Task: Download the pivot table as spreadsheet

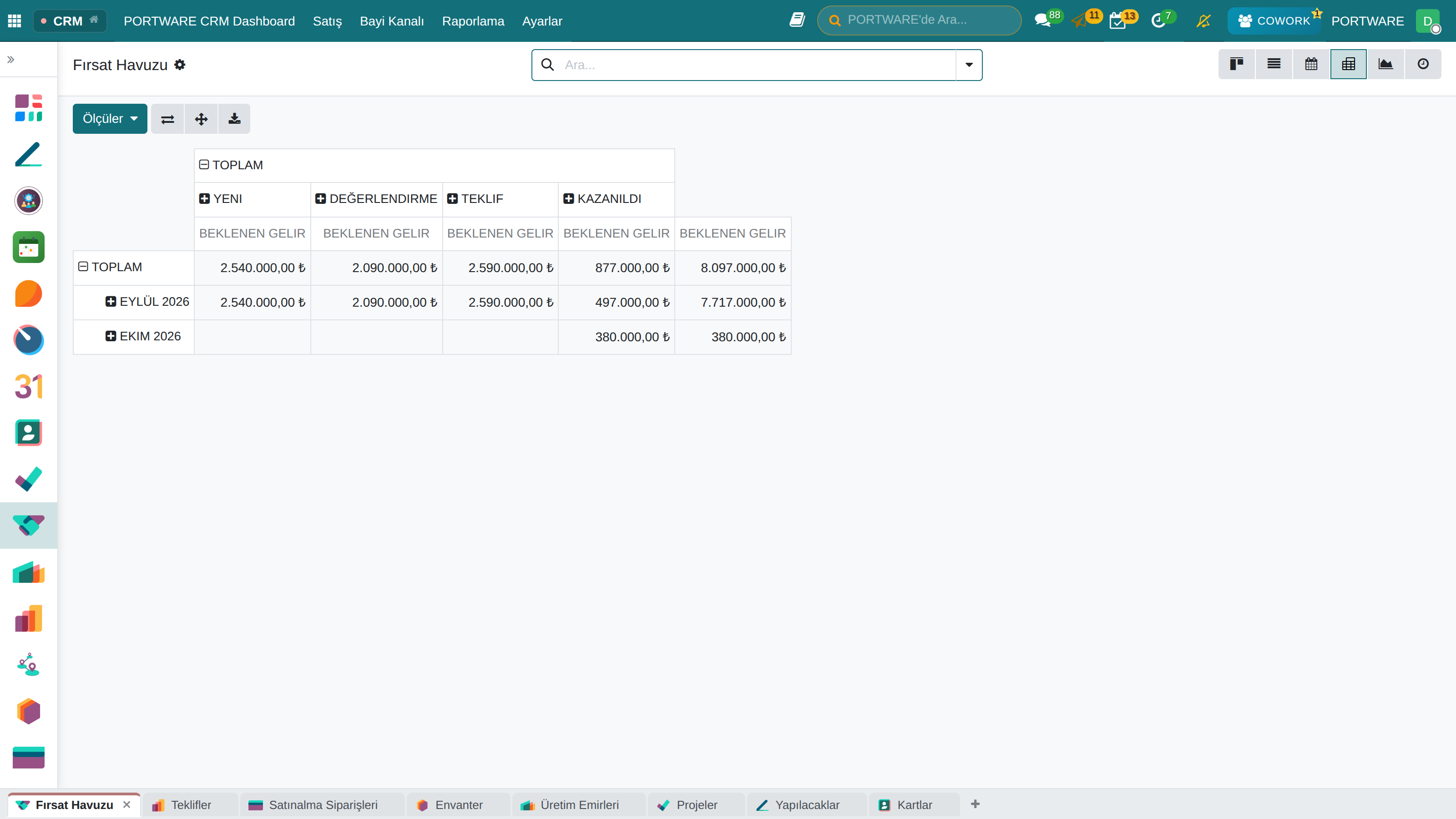Action: 234,119
